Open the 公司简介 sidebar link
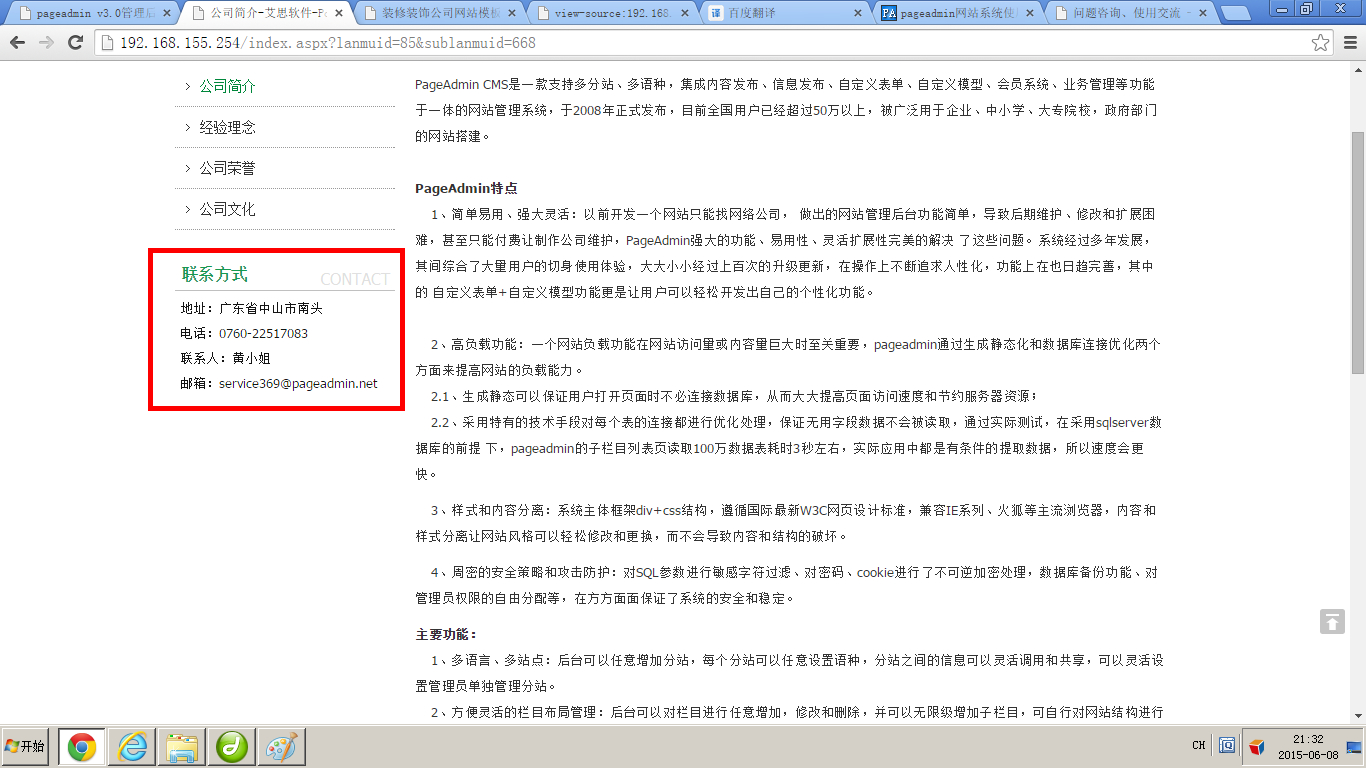The height and width of the screenshot is (768, 1366). coord(227,86)
